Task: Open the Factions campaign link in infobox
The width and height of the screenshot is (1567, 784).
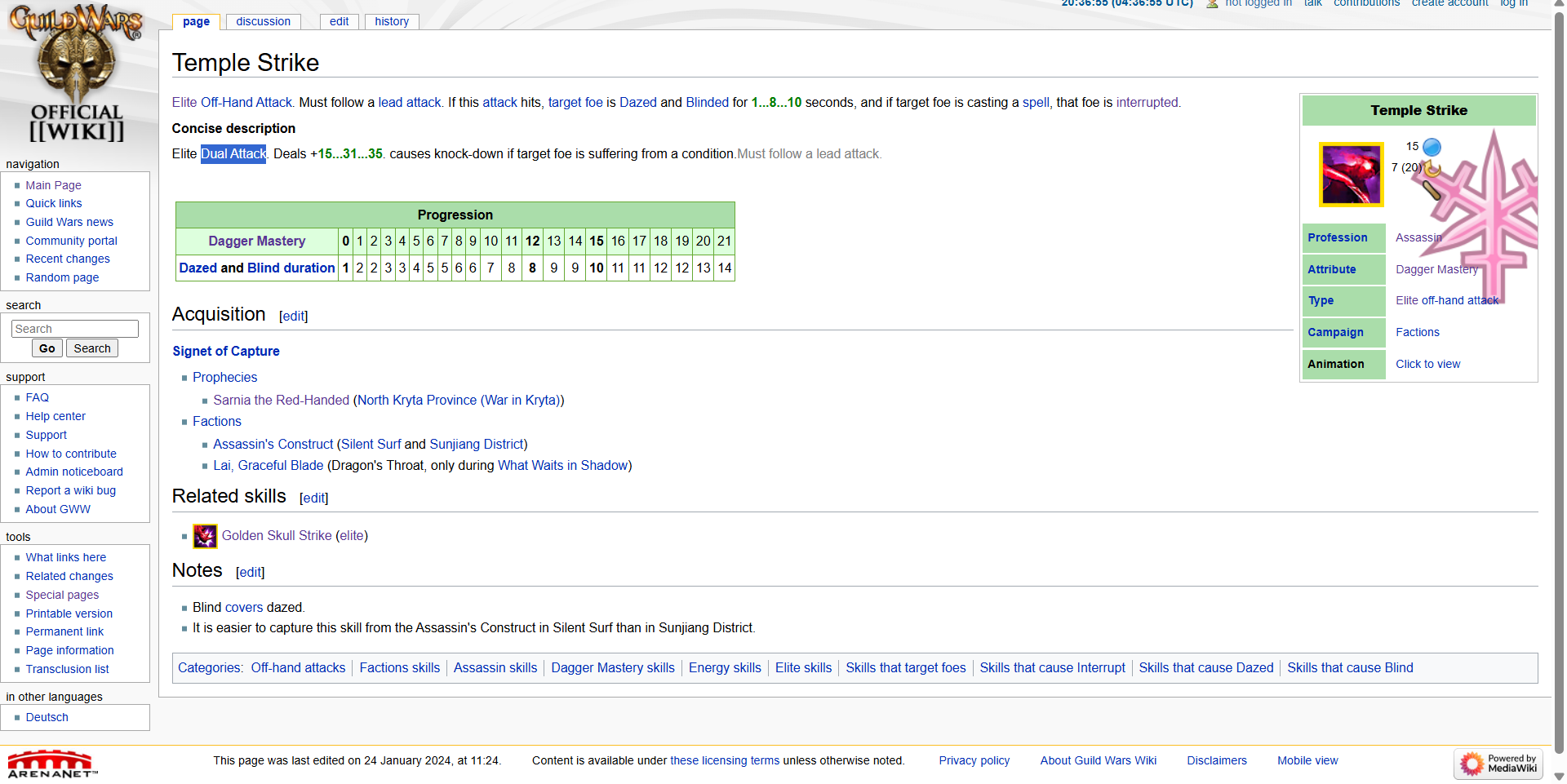Action: click(x=1418, y=333)
